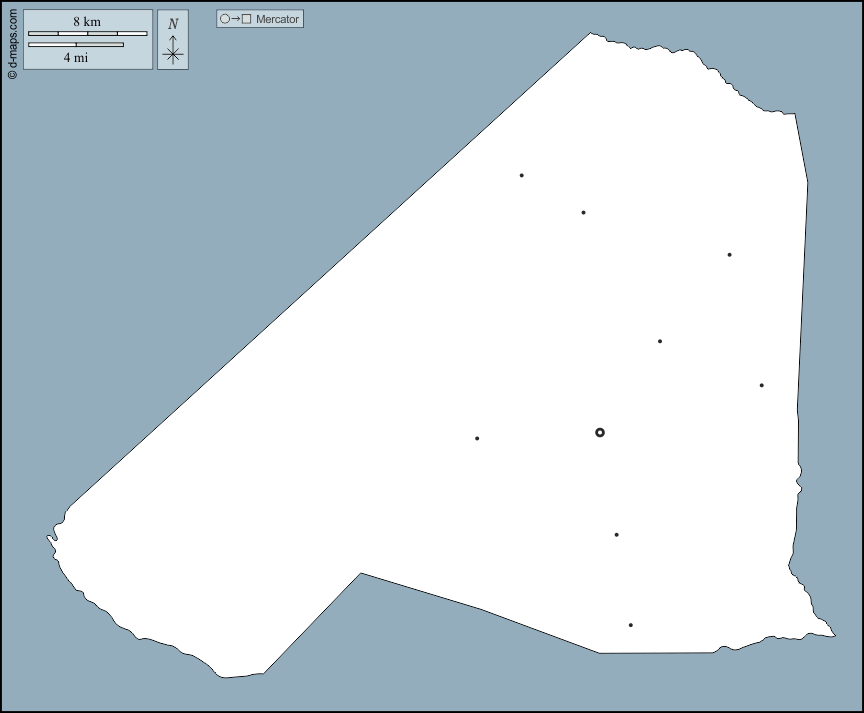The width and height of the screenshot is (864, 713).
Task: Select the northernmost city dot
Action: click(521, 176)
